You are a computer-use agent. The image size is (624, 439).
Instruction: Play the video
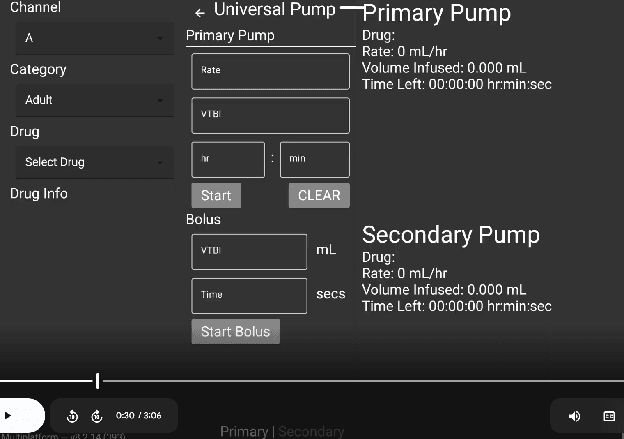click(x=8, y=416)
